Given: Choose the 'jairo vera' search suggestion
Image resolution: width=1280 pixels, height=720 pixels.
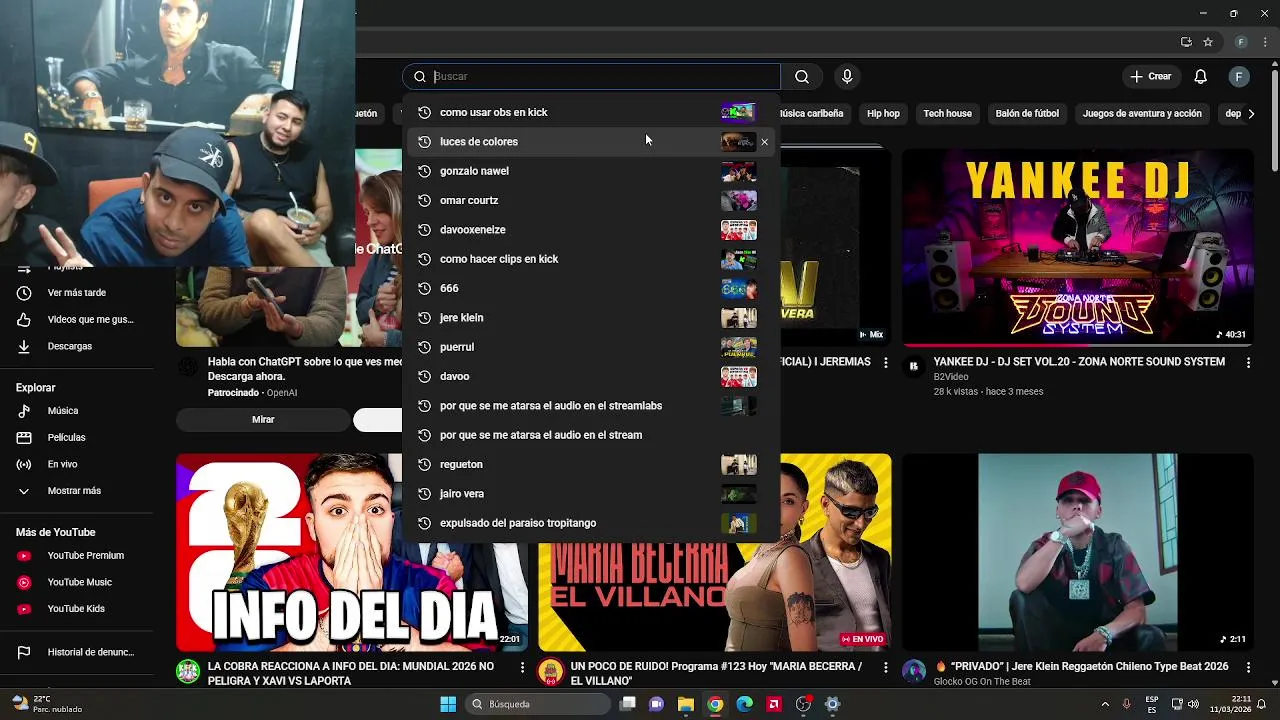Looking at the screenshot, I should tap(591, 494).
